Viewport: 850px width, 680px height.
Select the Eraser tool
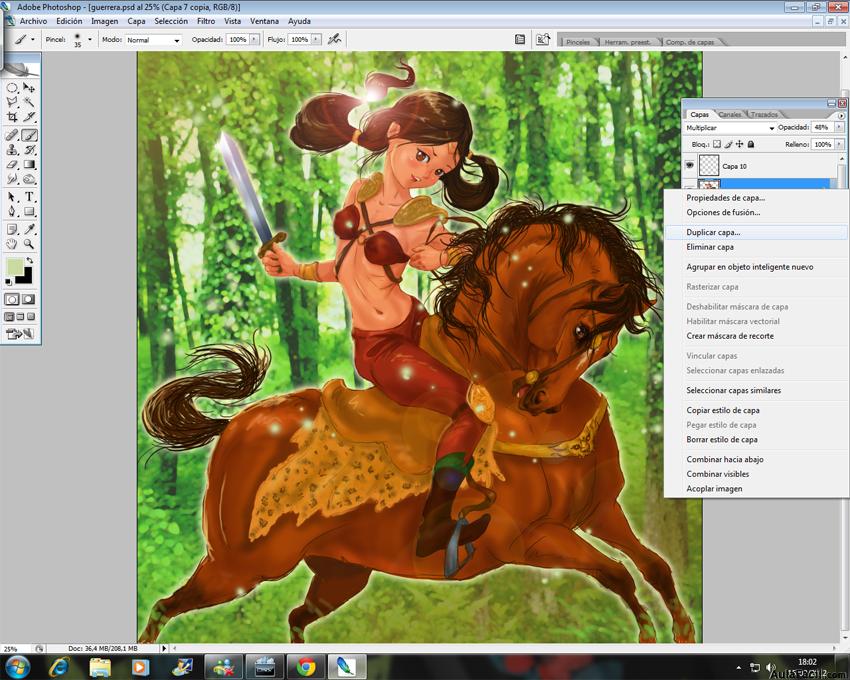12,164
